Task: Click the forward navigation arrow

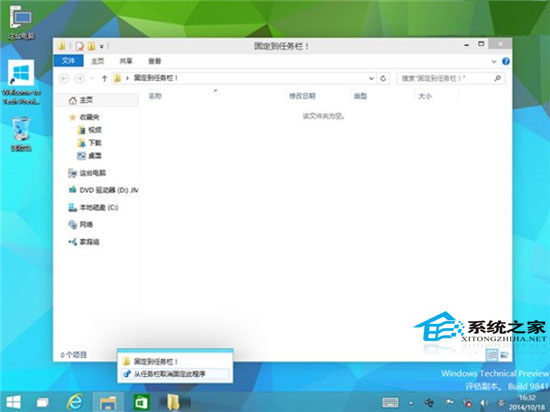Action: click(80, 79)
